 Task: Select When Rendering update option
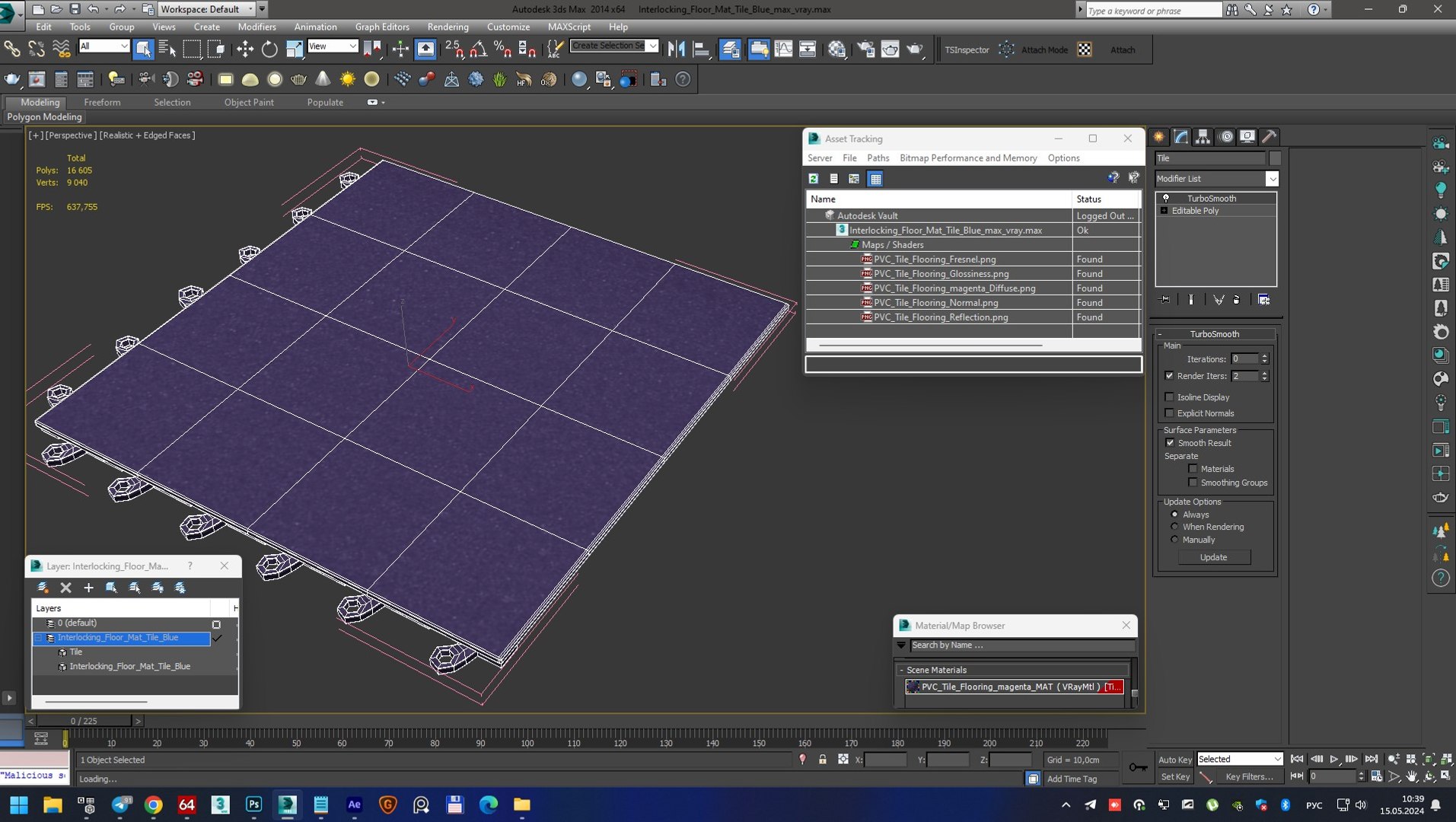pyautogui.click(x=1174, y=527)
